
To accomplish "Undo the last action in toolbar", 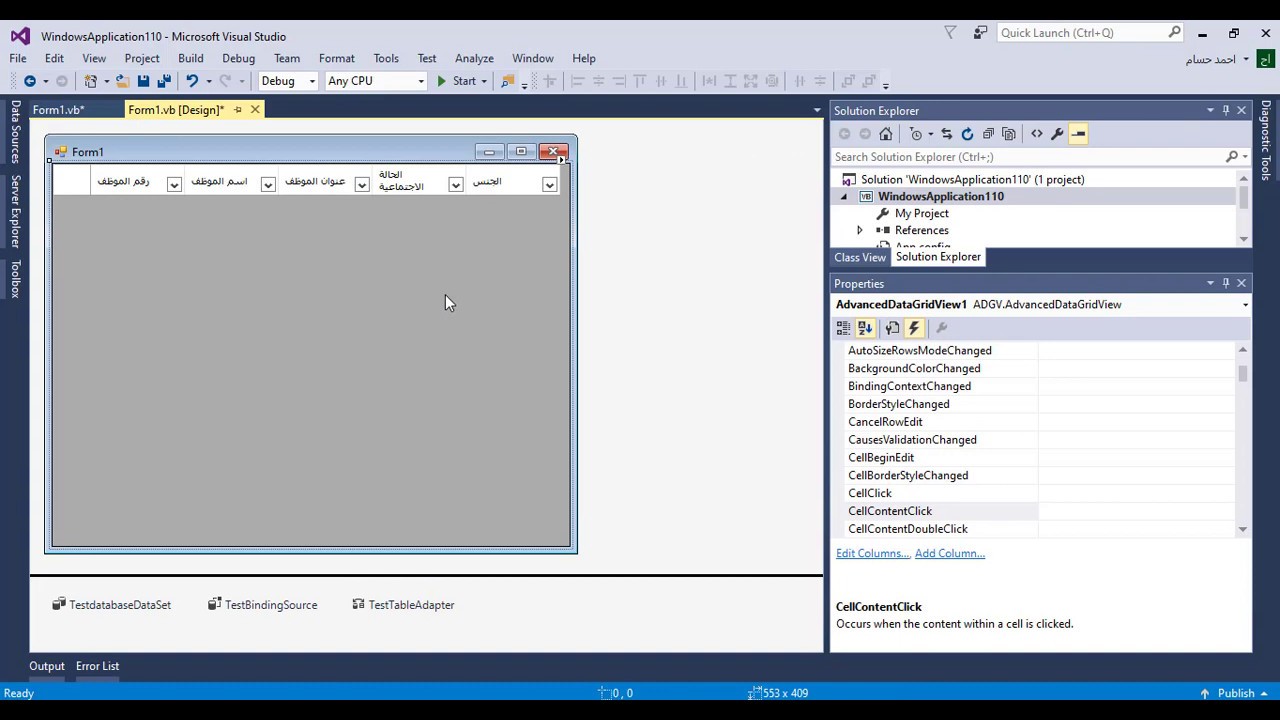I will tap(192, 81).
